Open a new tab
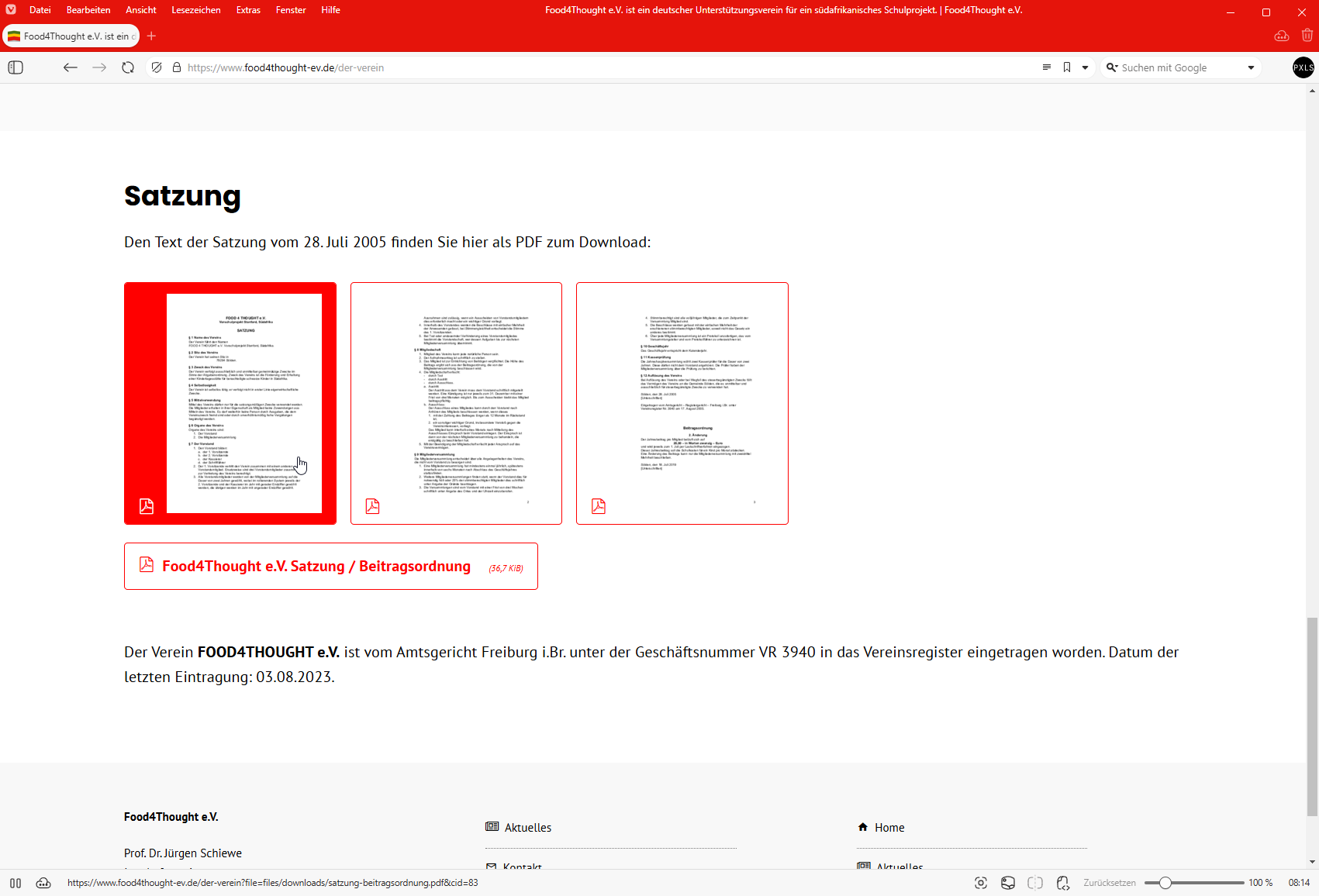The width and height of the screenshot is (1319, 896). pos(151,36)
